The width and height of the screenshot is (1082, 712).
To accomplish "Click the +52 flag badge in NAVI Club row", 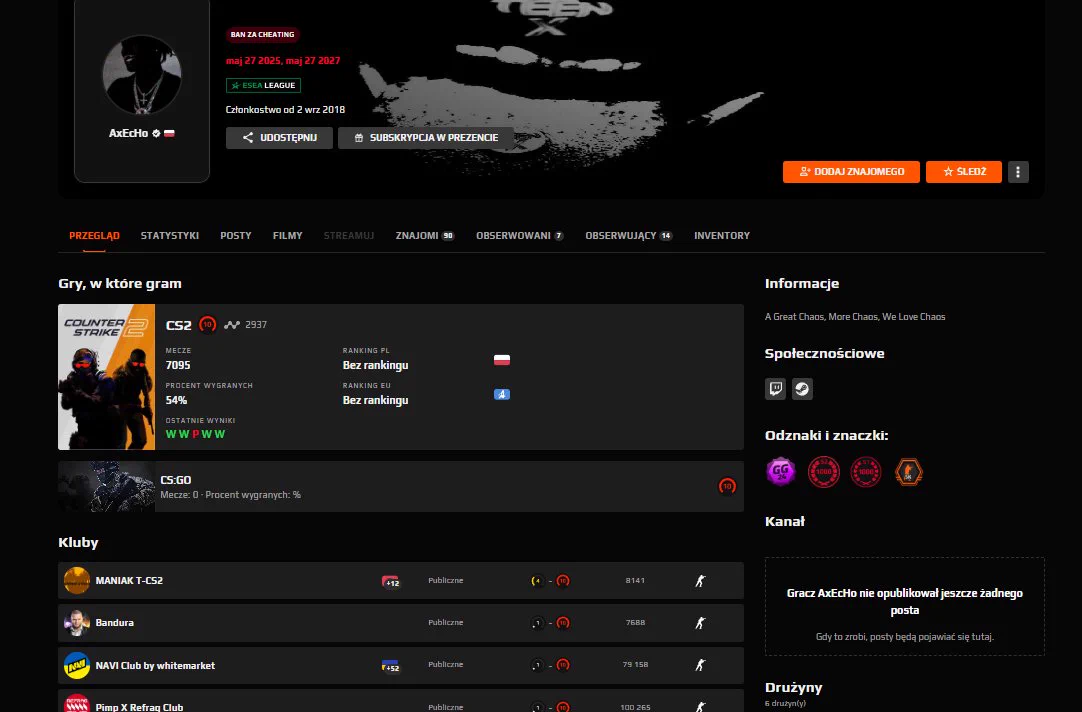I will click(391, 666).
